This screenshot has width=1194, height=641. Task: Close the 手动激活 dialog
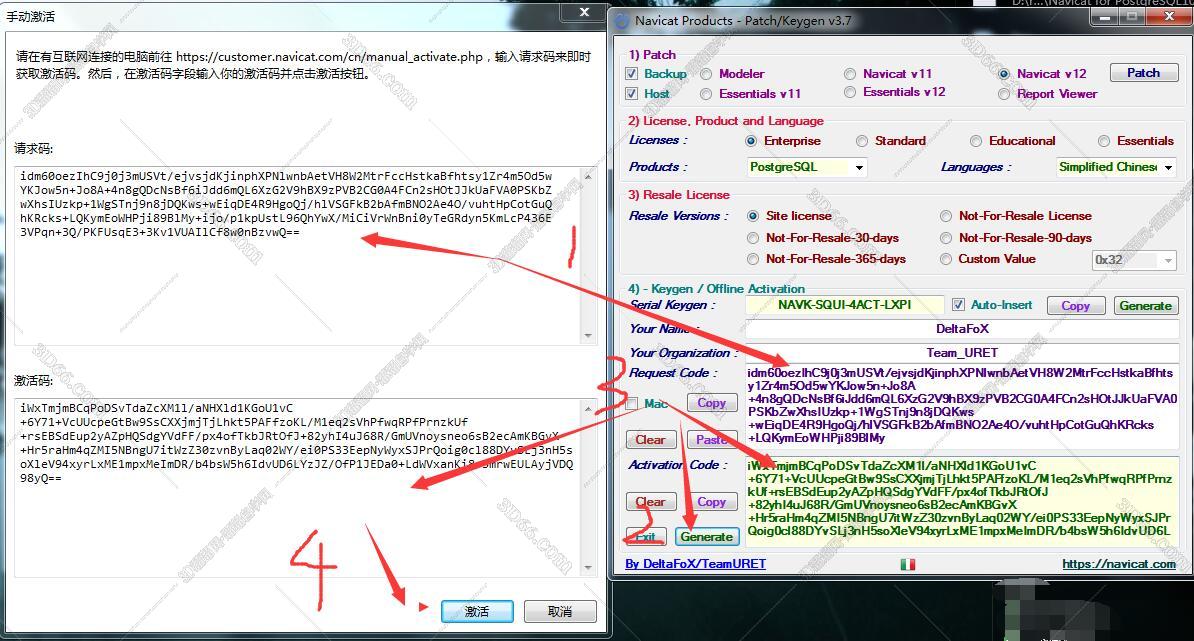click(x=584, y=12)
